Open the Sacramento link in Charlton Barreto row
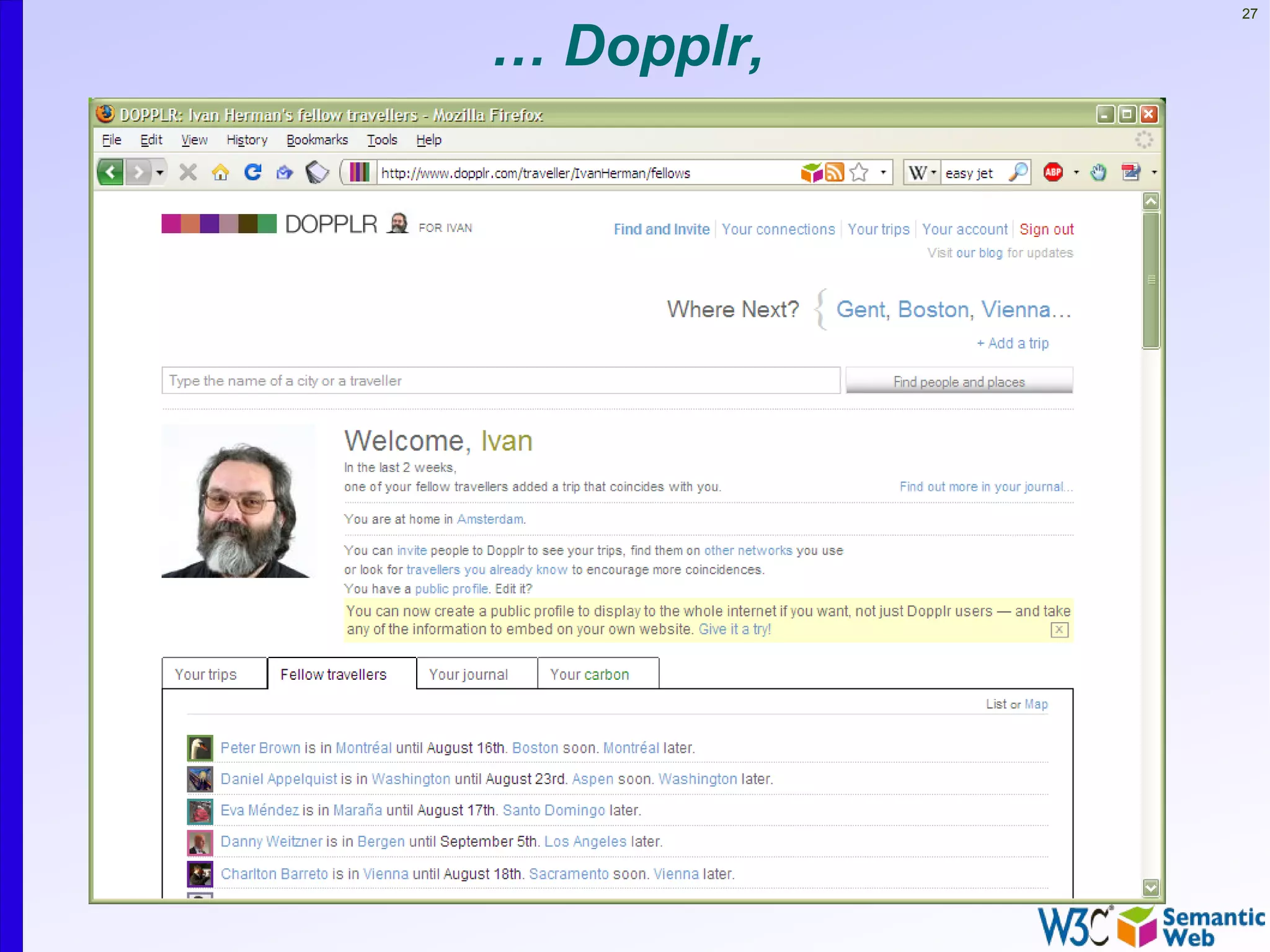The image size is (1270, 952). tap(569, 874)
